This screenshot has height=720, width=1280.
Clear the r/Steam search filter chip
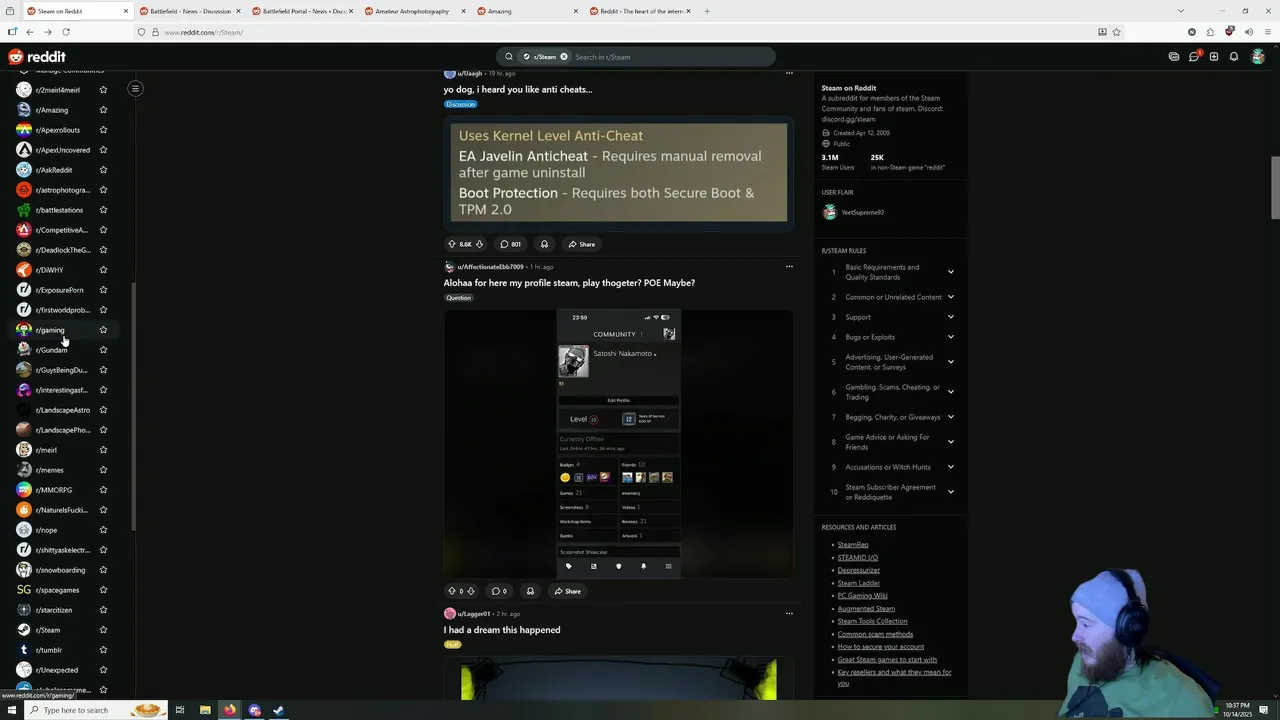(564, 57)
